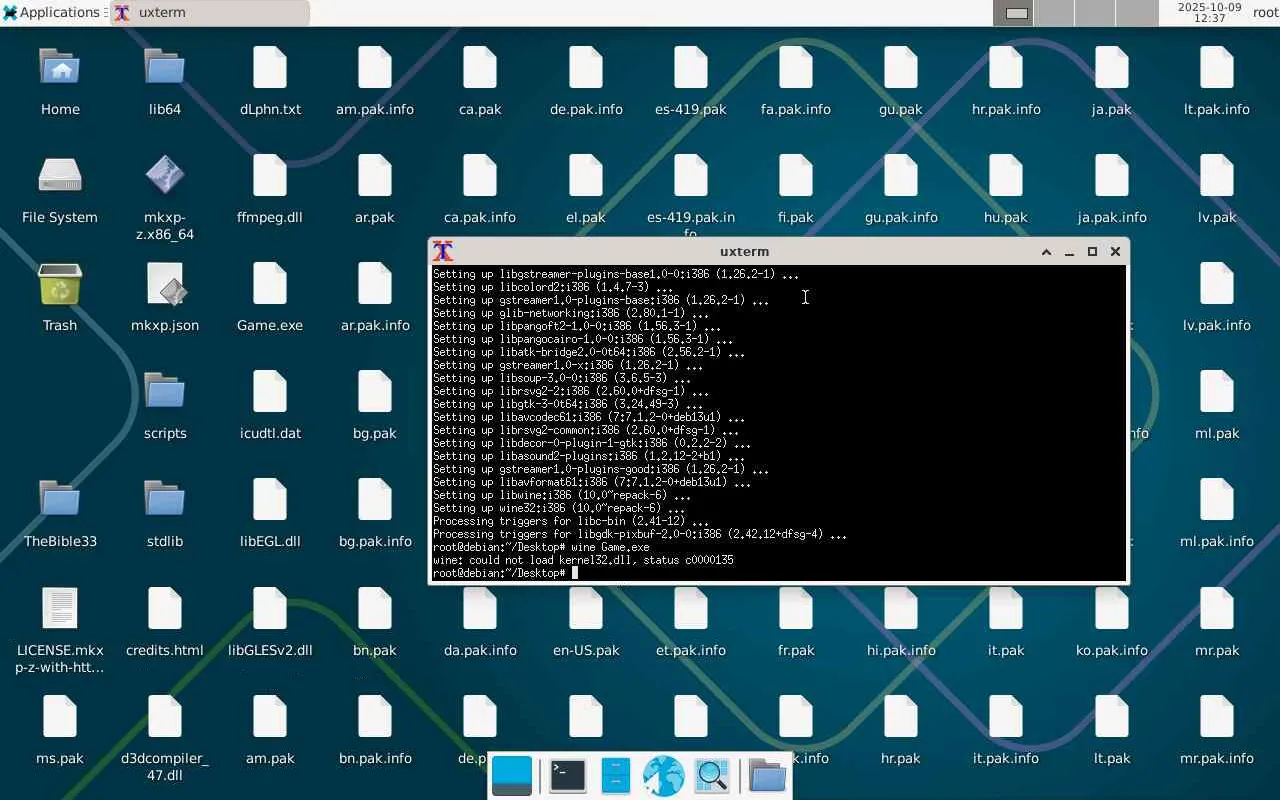
Task: Select the mkxp.json file icon
Action: coord(165,285)
